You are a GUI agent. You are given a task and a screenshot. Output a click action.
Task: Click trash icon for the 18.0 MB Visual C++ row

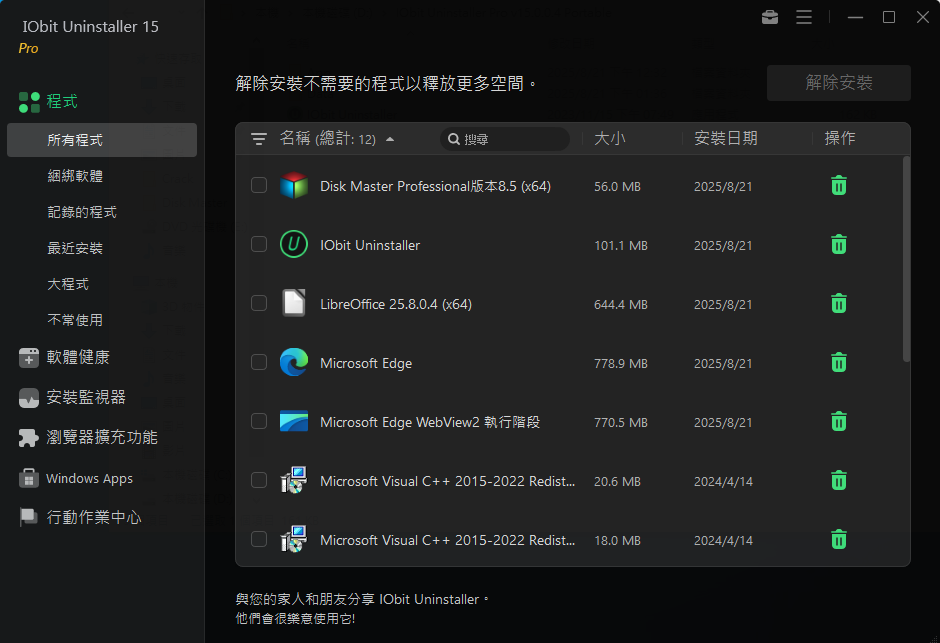click(x=839, y=539)
